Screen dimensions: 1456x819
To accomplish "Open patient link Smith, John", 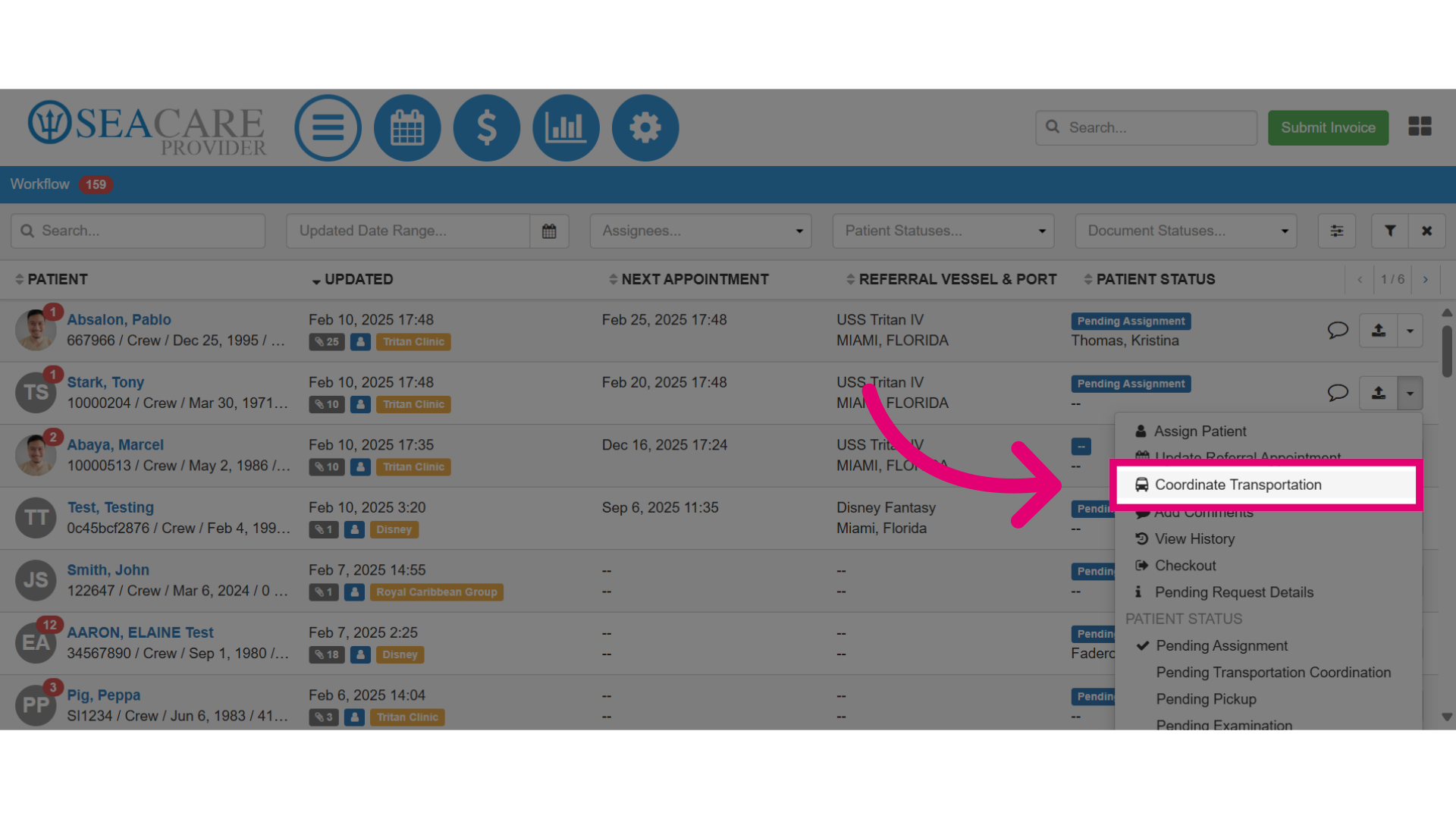I will [x=108, y=570].
